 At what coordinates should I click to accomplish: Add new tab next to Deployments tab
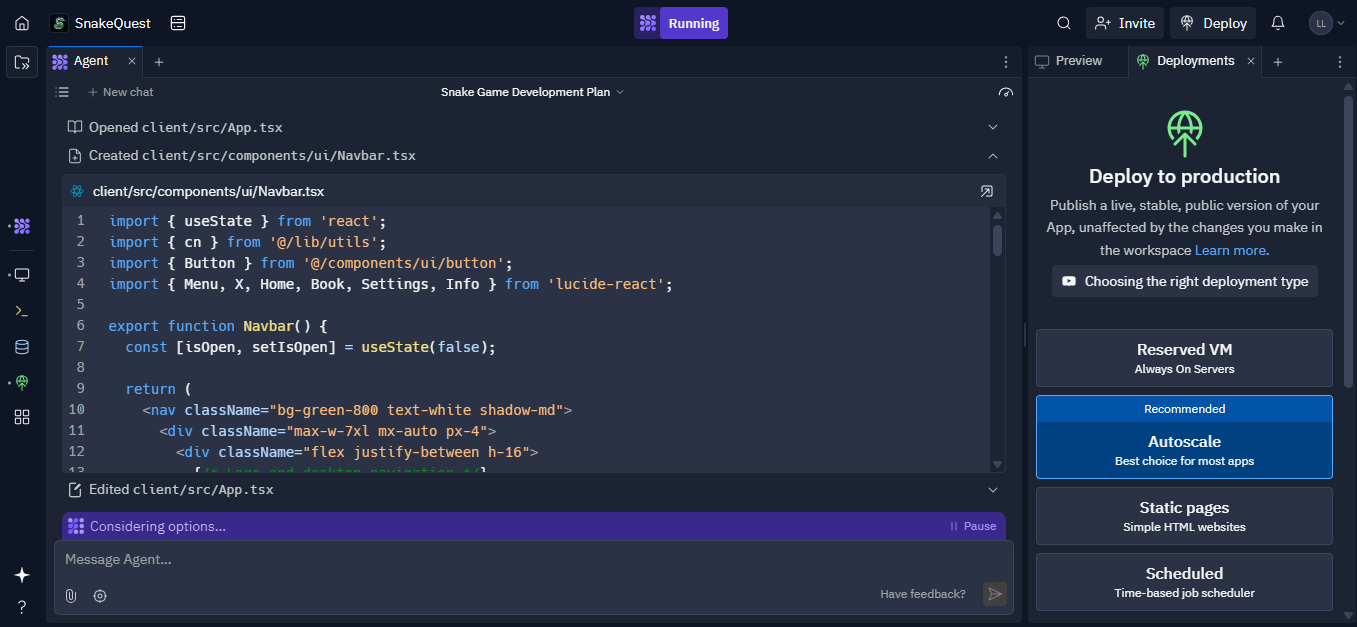pos(1277,62)
